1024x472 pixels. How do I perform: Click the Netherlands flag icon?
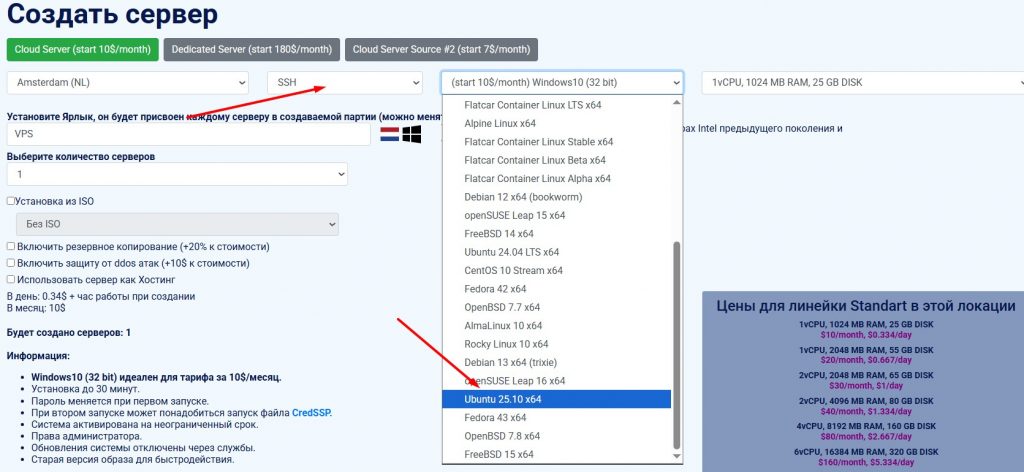pos(389,133)
